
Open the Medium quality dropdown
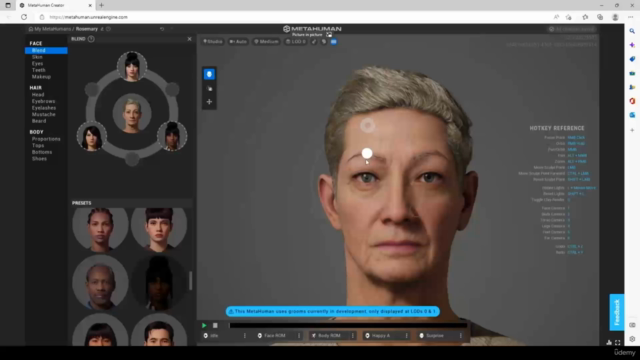pyautogui.click(x=266, y=42)
